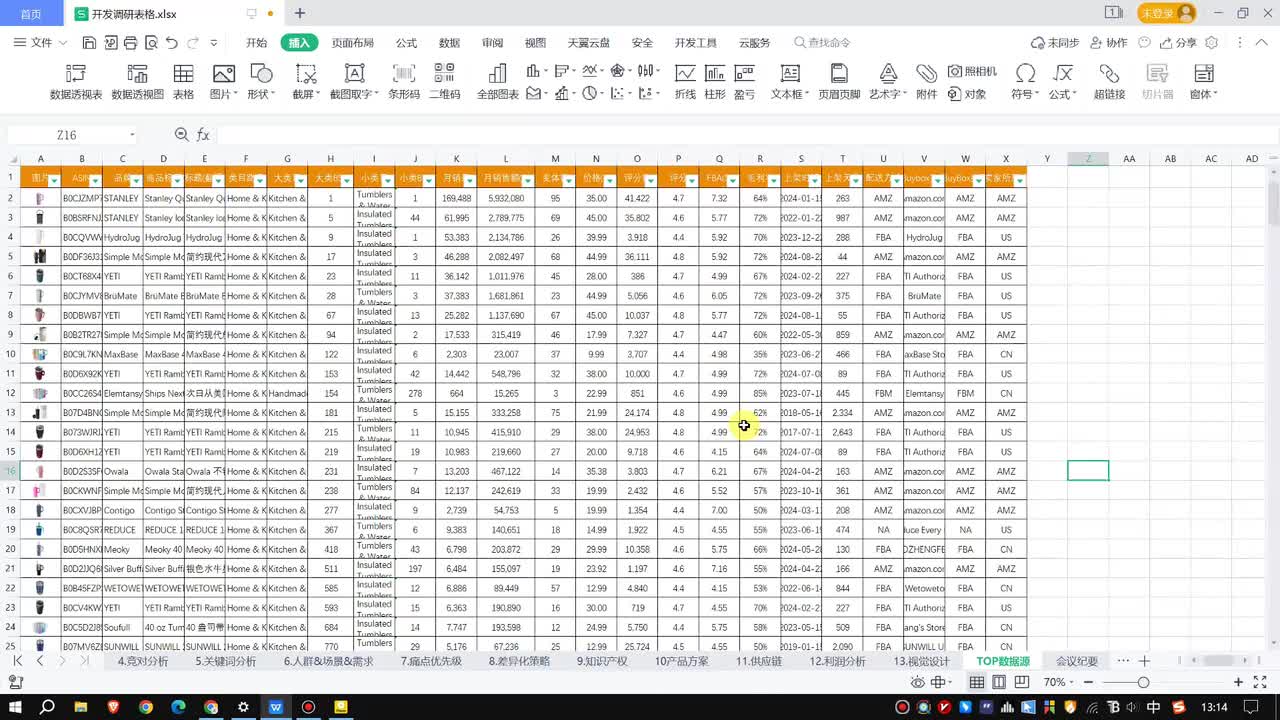
Task: Open screenshot text extraction (截图取字)
Action: (354, 82)
